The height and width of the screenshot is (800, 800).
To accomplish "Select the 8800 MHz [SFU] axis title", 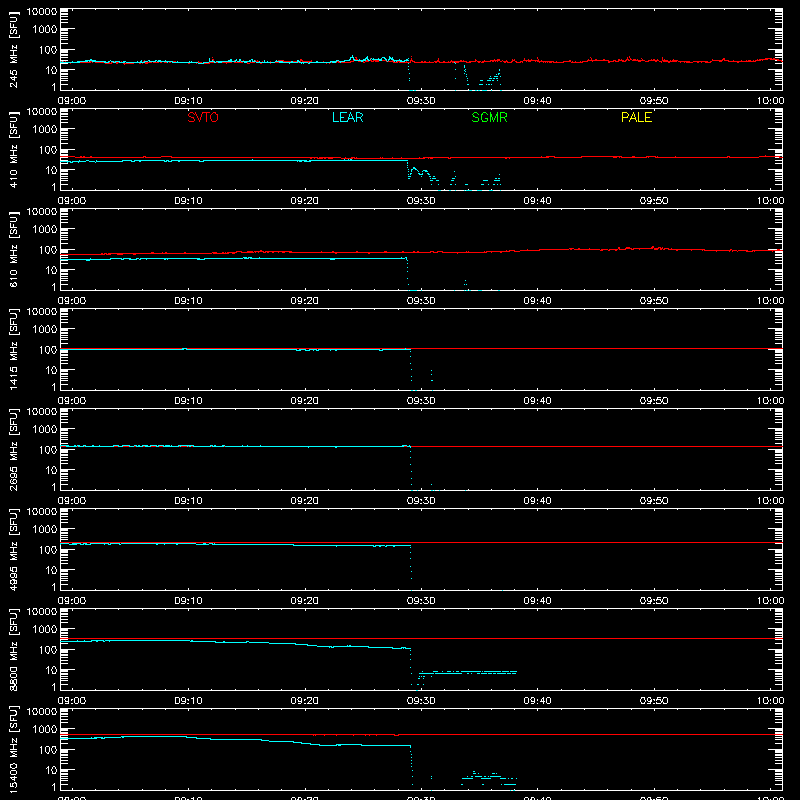I will tap(13, 649).
